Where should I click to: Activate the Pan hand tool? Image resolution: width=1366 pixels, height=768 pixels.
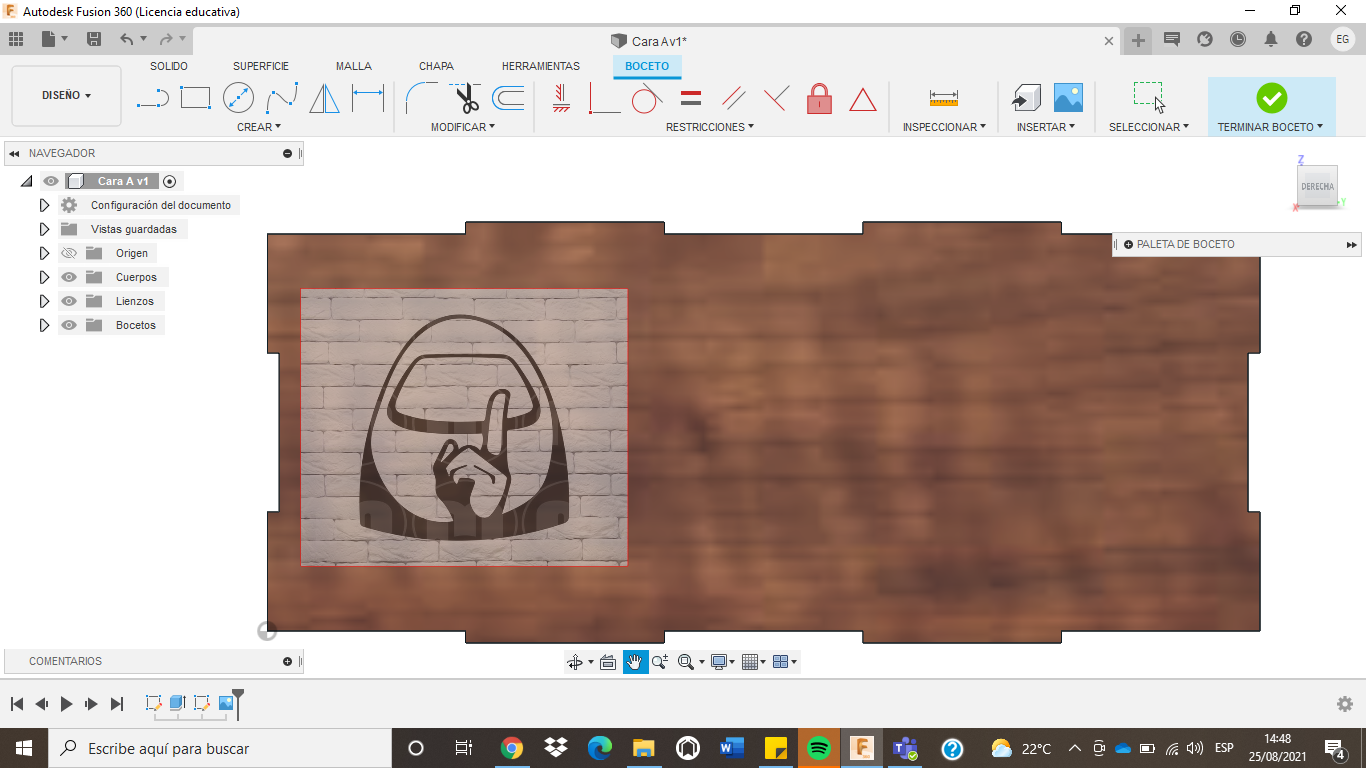tap(635, 661)
